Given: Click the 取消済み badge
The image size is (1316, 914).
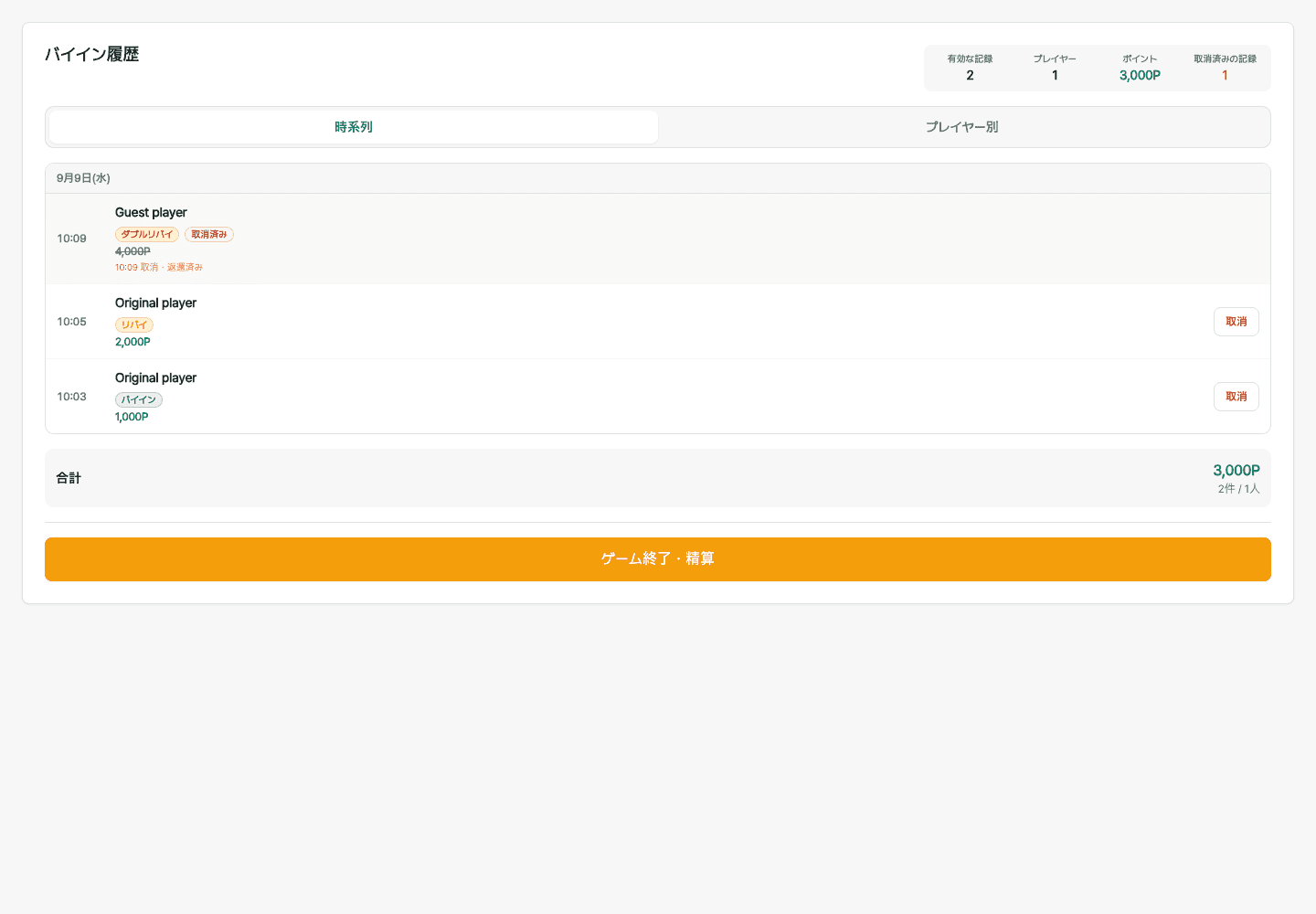Looking at the screenshot, I should [209, 235].
